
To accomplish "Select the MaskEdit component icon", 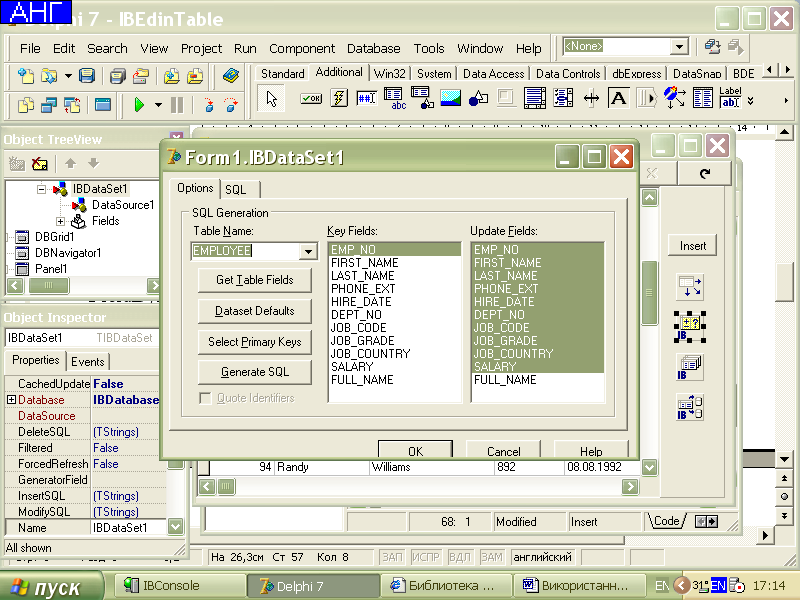I will pos(366,98).
